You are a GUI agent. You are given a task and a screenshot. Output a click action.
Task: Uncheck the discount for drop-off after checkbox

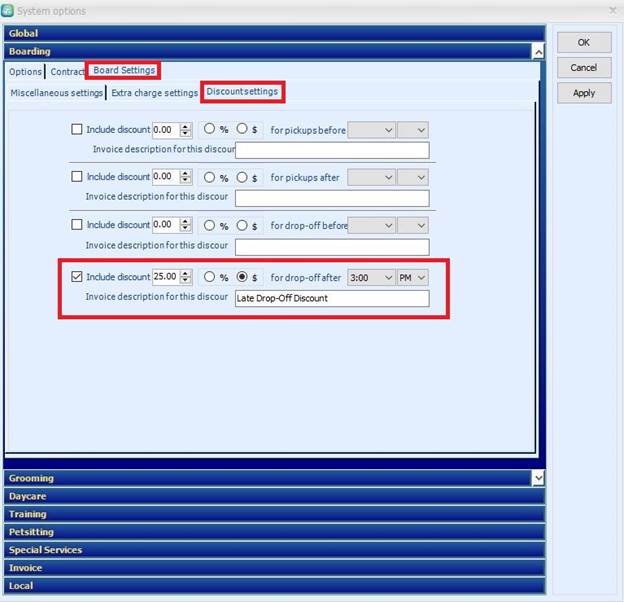pyautogui.click(x=76, y=277)
